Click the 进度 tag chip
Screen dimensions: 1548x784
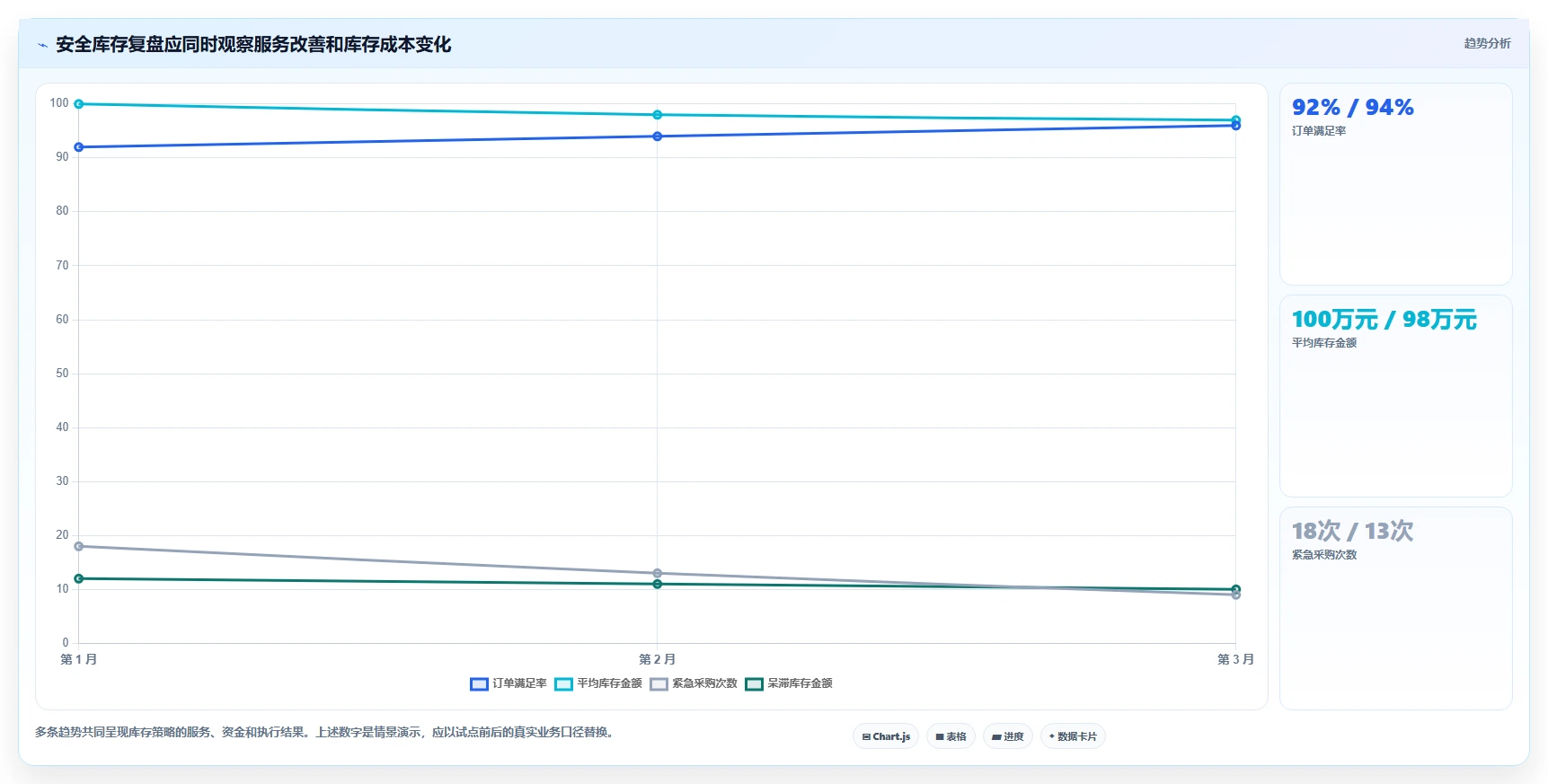tap(1008, 736)
